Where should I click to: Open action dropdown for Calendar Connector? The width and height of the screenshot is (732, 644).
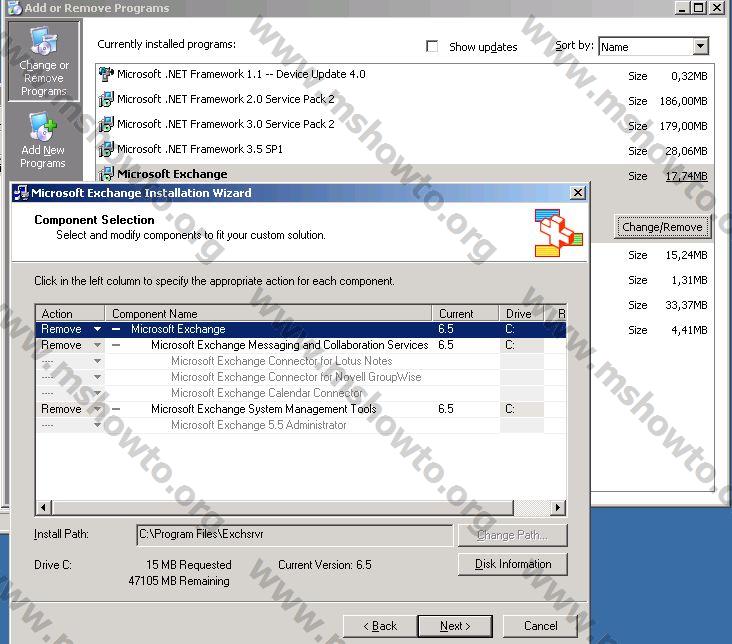pyautogui.click(x=97, y=393)
